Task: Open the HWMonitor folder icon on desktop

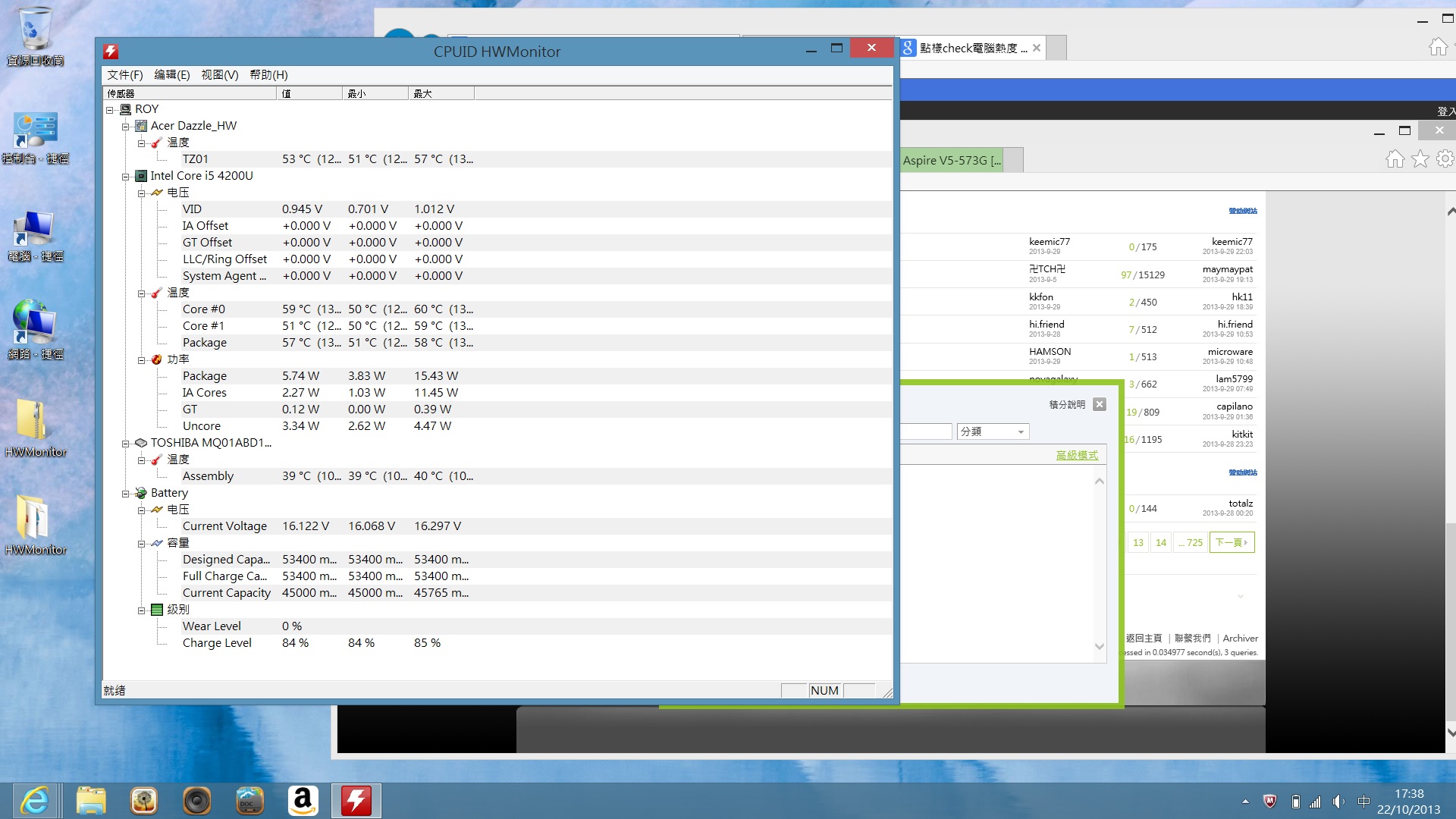Action: pos(35,526)
